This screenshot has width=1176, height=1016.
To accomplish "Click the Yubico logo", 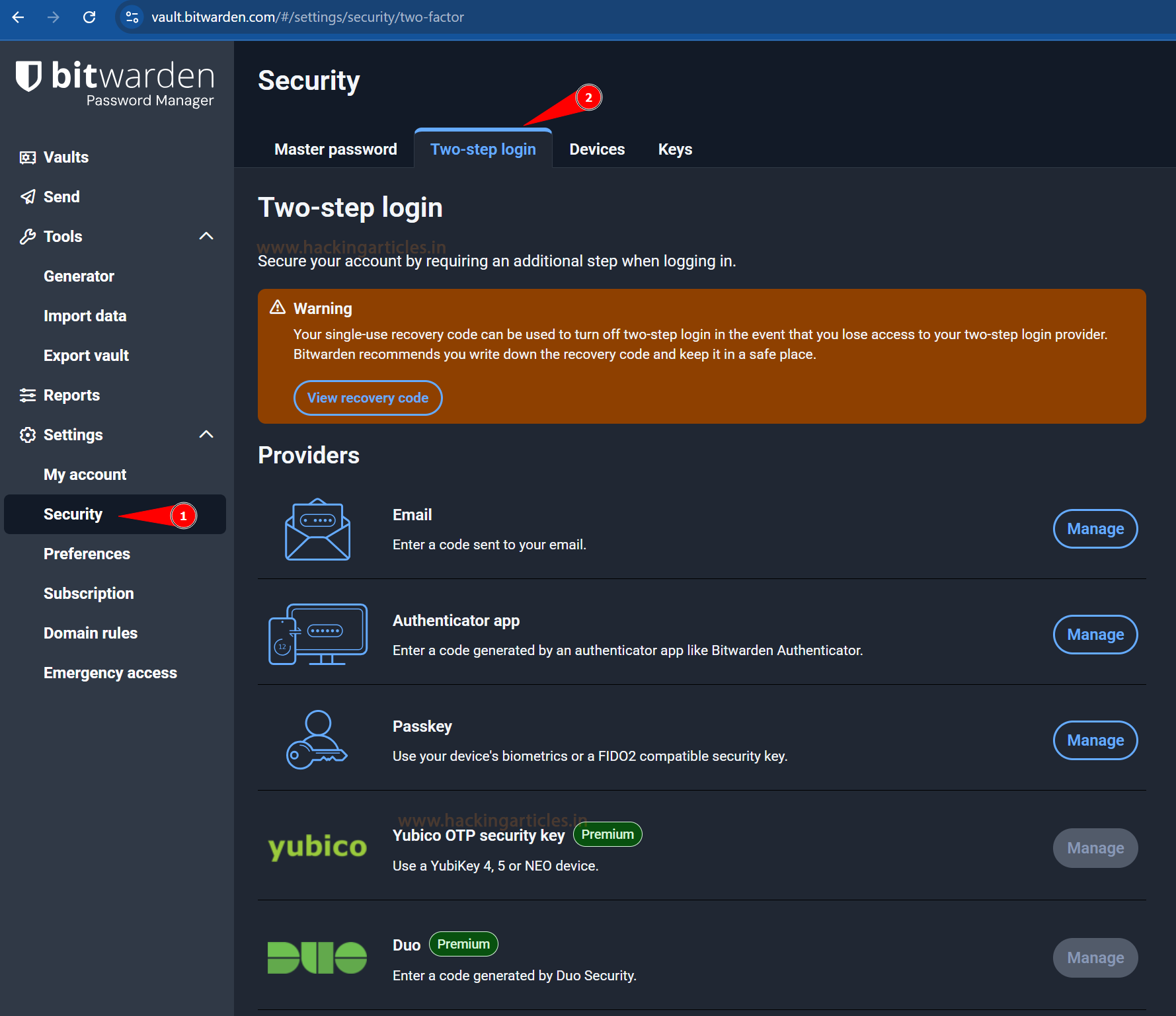I will tap(317, 847).
